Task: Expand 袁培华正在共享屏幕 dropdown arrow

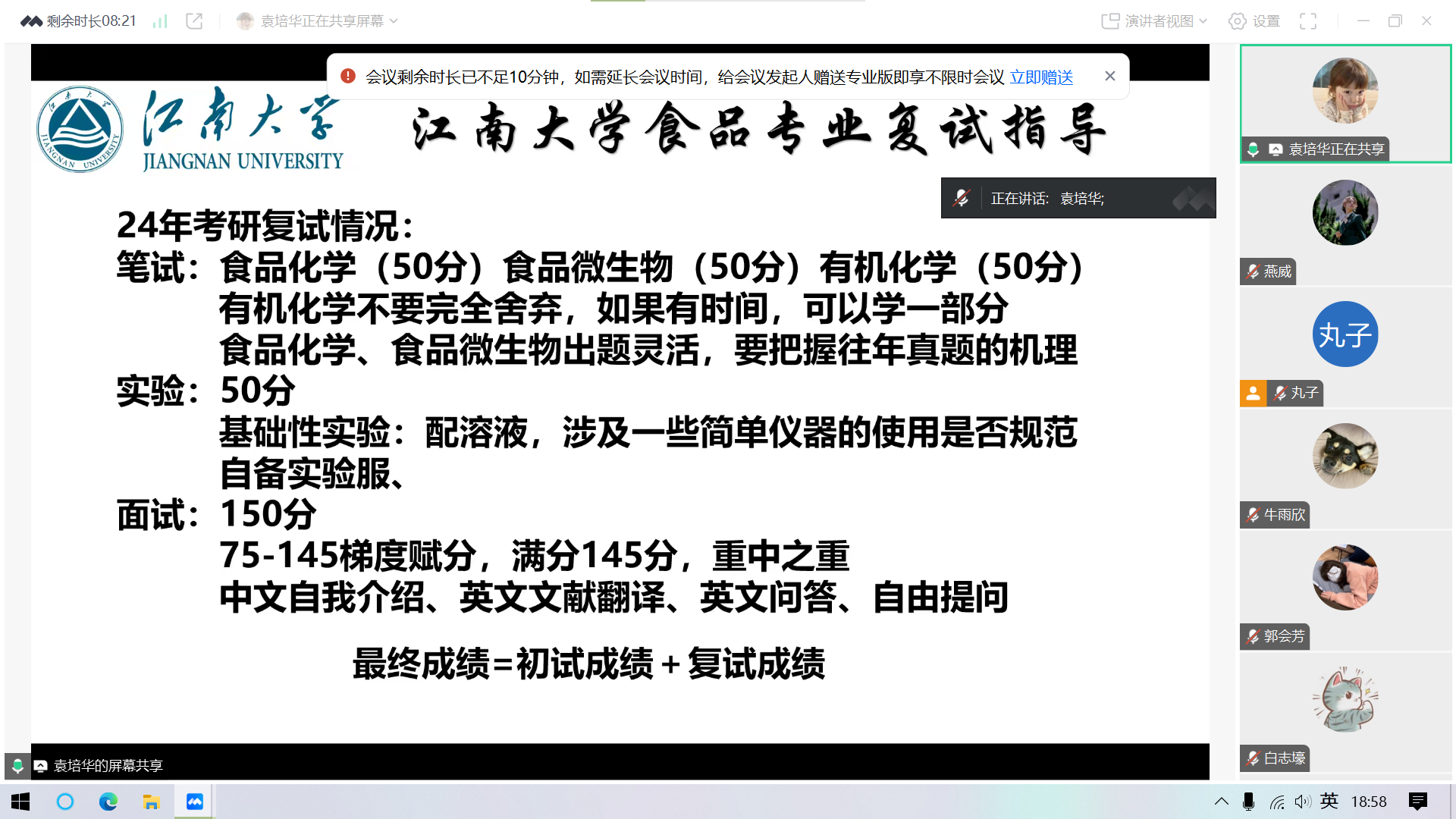Action: [x=394, y=21]
